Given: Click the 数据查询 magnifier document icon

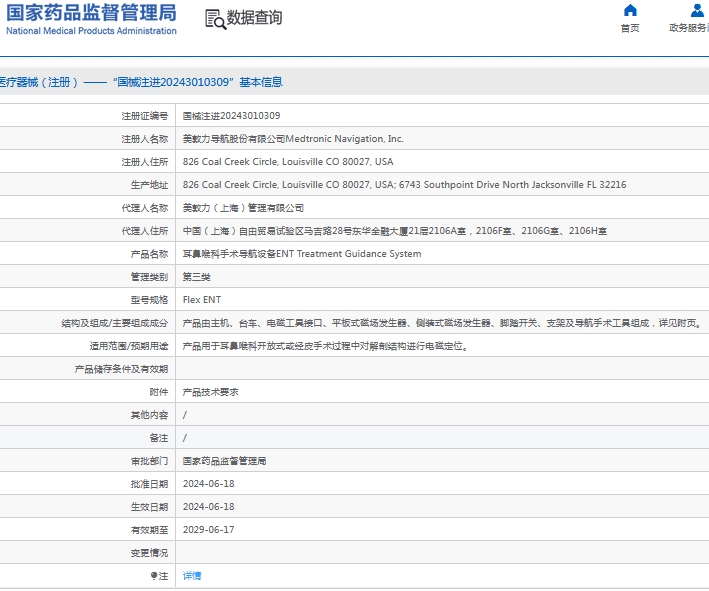Looking at the screenshot, I should pos(215,19).
